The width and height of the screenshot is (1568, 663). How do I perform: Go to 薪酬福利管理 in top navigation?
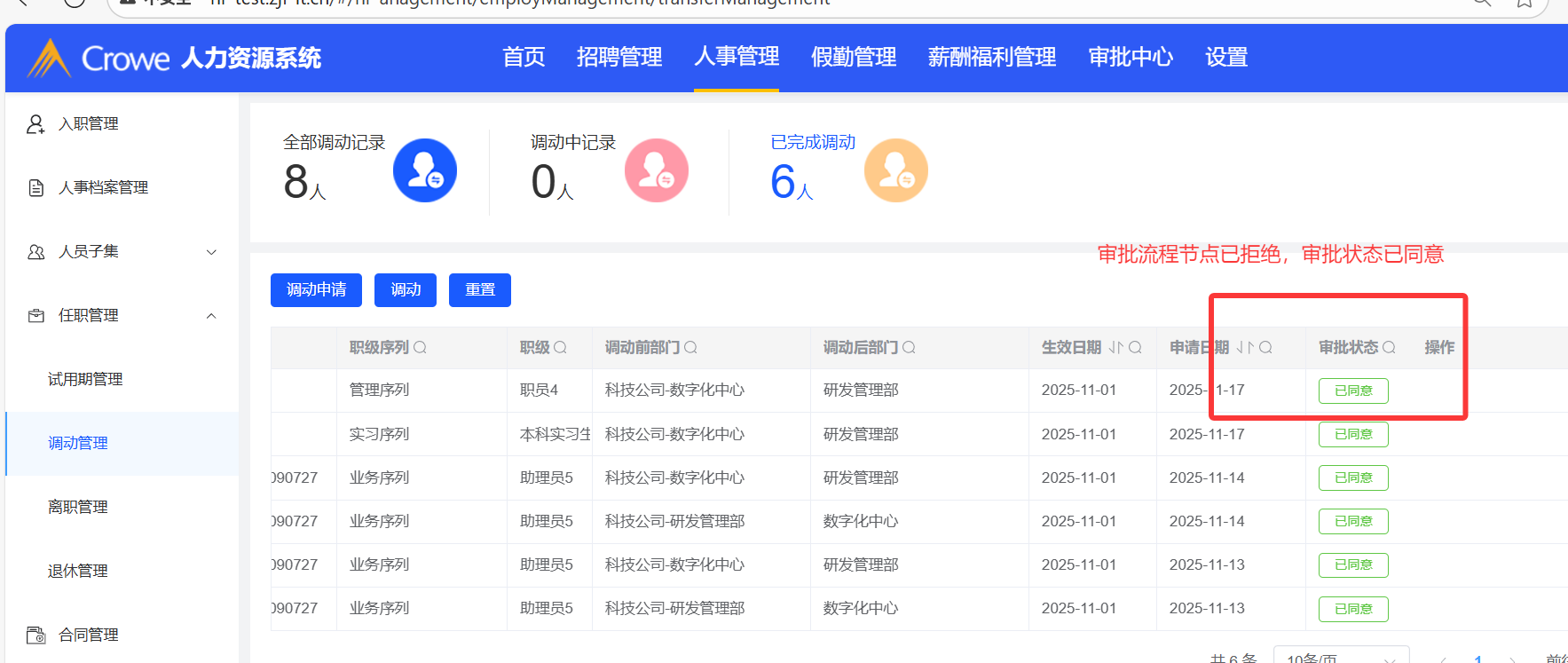point(991,58)
